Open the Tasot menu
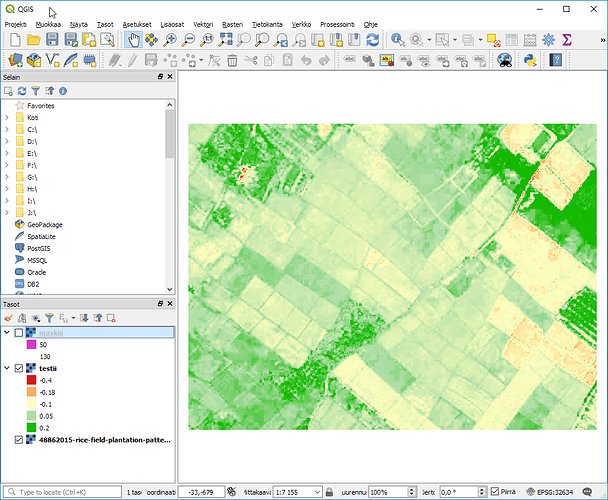 pos(105,24)
